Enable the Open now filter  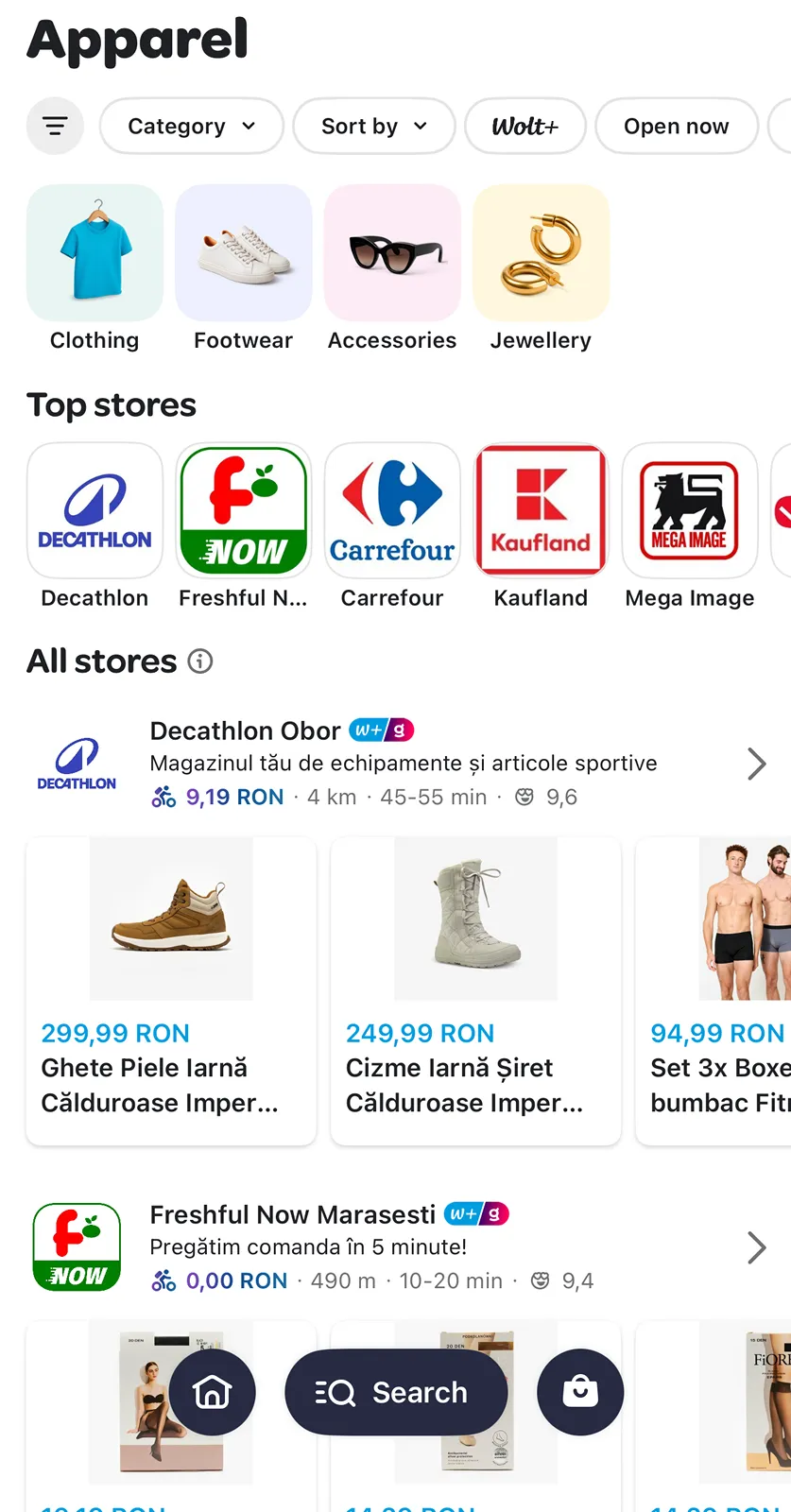coord(676,126)
